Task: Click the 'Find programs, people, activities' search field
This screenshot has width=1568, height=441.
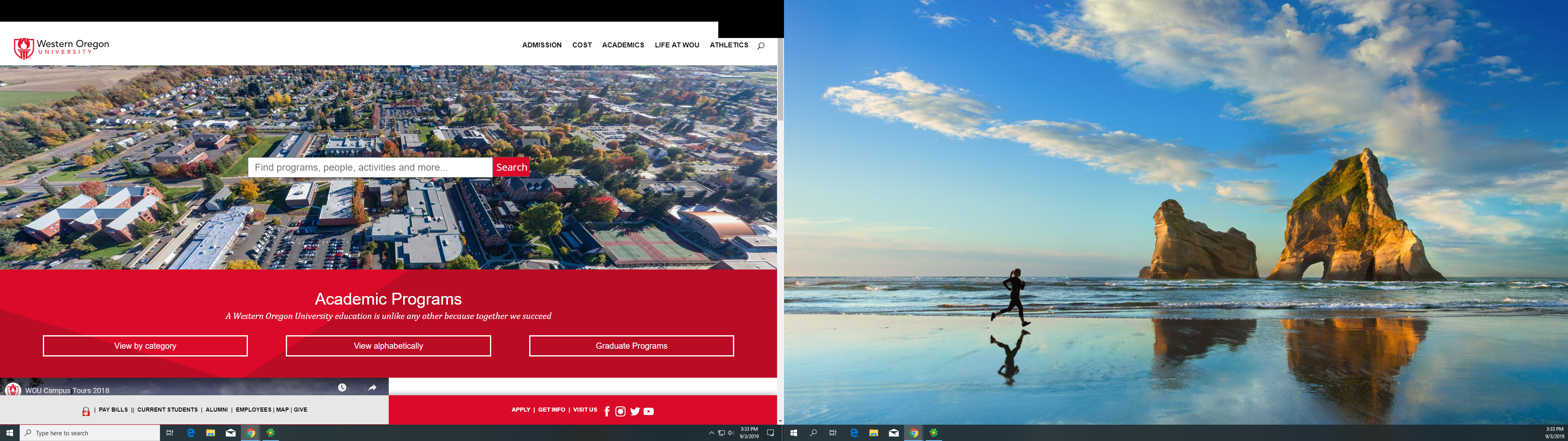Action: point(370,167)
